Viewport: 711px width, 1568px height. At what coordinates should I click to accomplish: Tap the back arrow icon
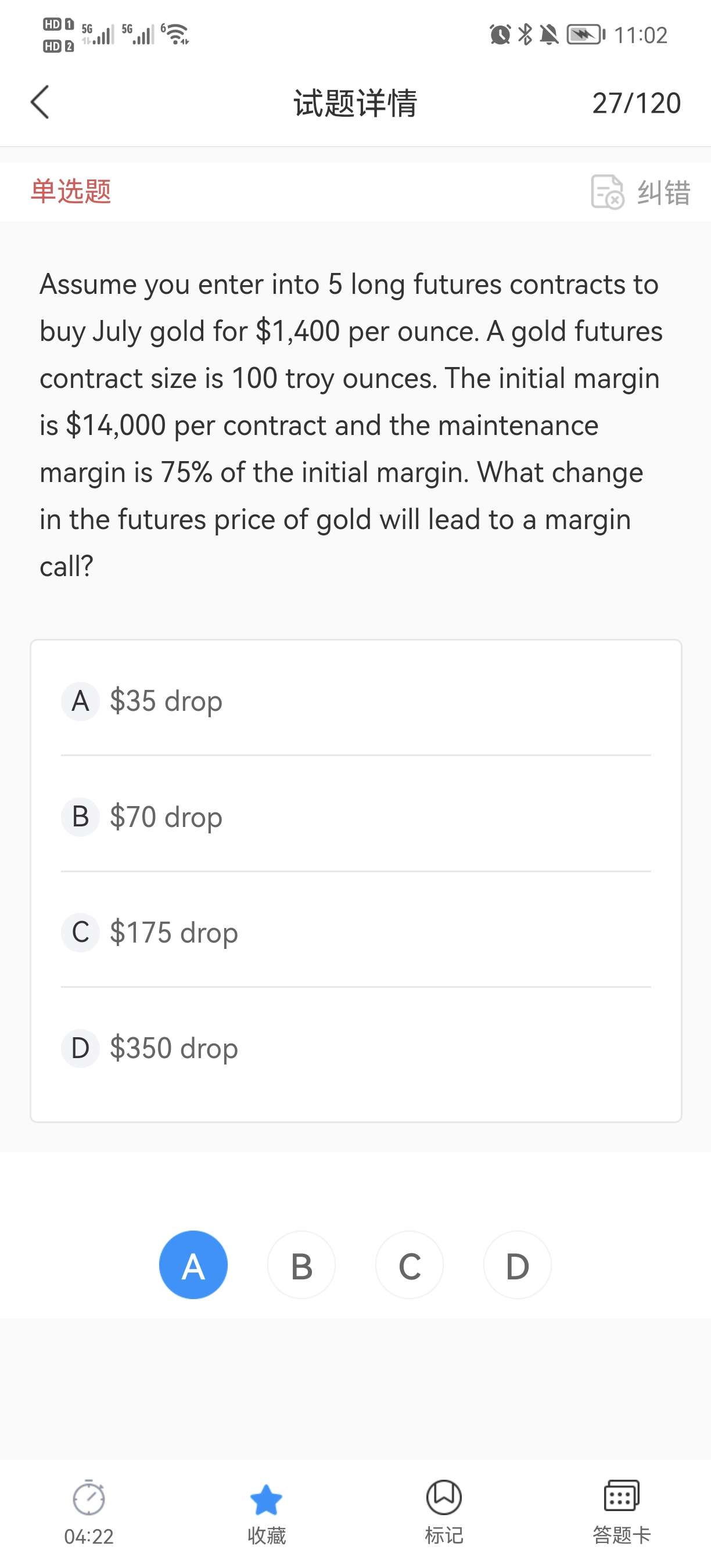point(40,102)
